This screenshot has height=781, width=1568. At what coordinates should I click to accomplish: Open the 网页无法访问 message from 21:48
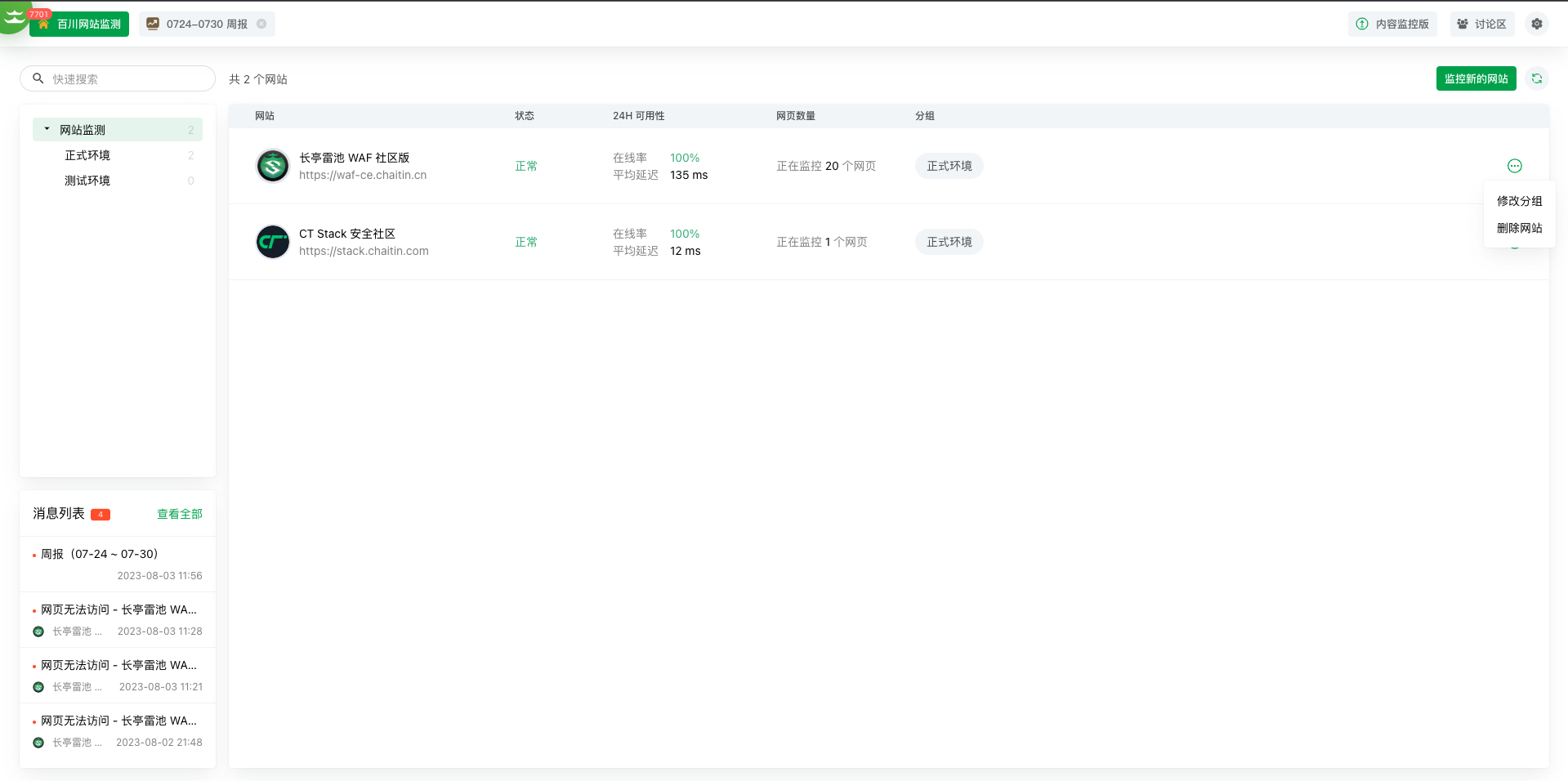118,731
